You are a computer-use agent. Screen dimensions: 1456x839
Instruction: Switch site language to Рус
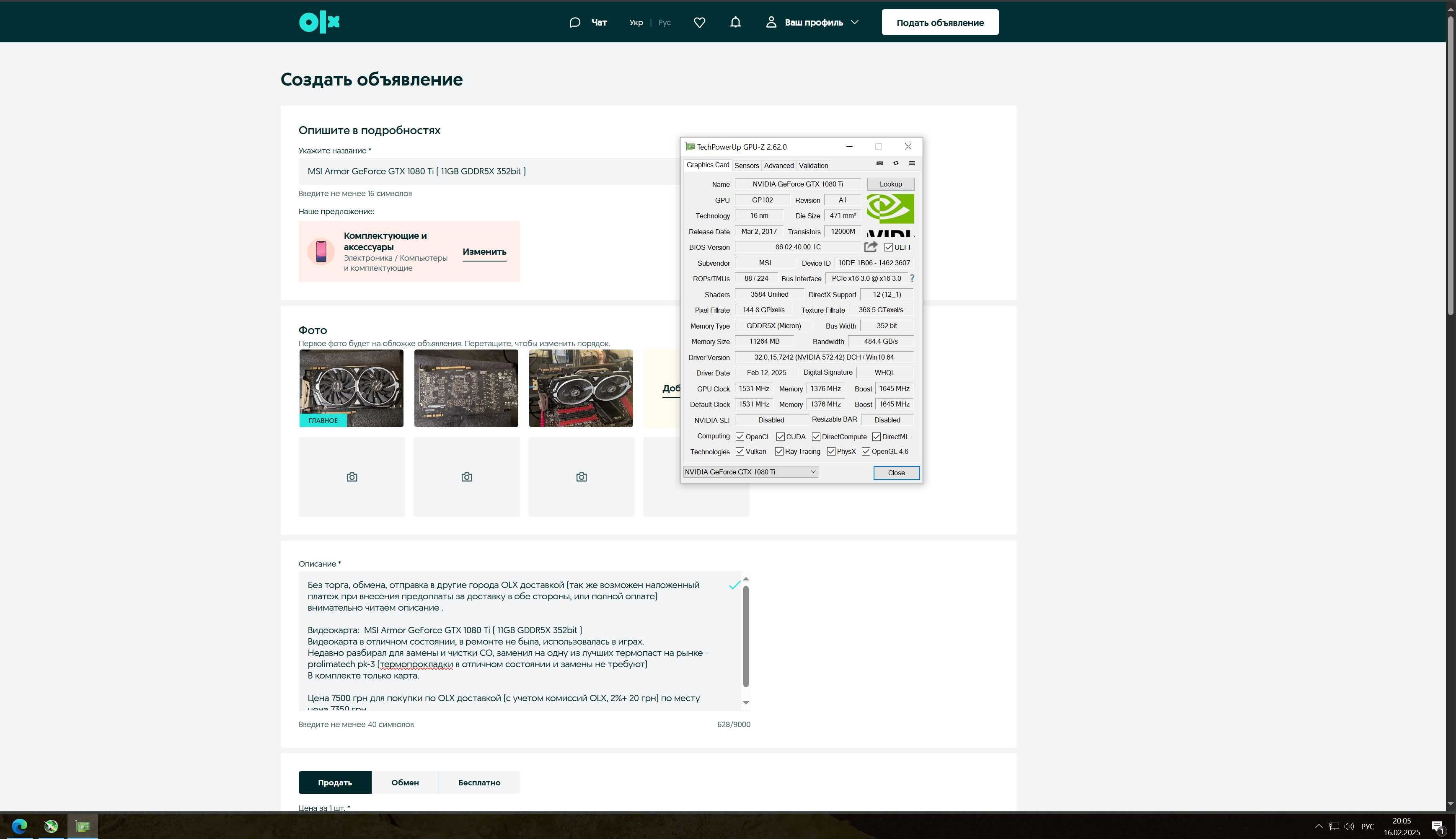(x=665, y=23)
